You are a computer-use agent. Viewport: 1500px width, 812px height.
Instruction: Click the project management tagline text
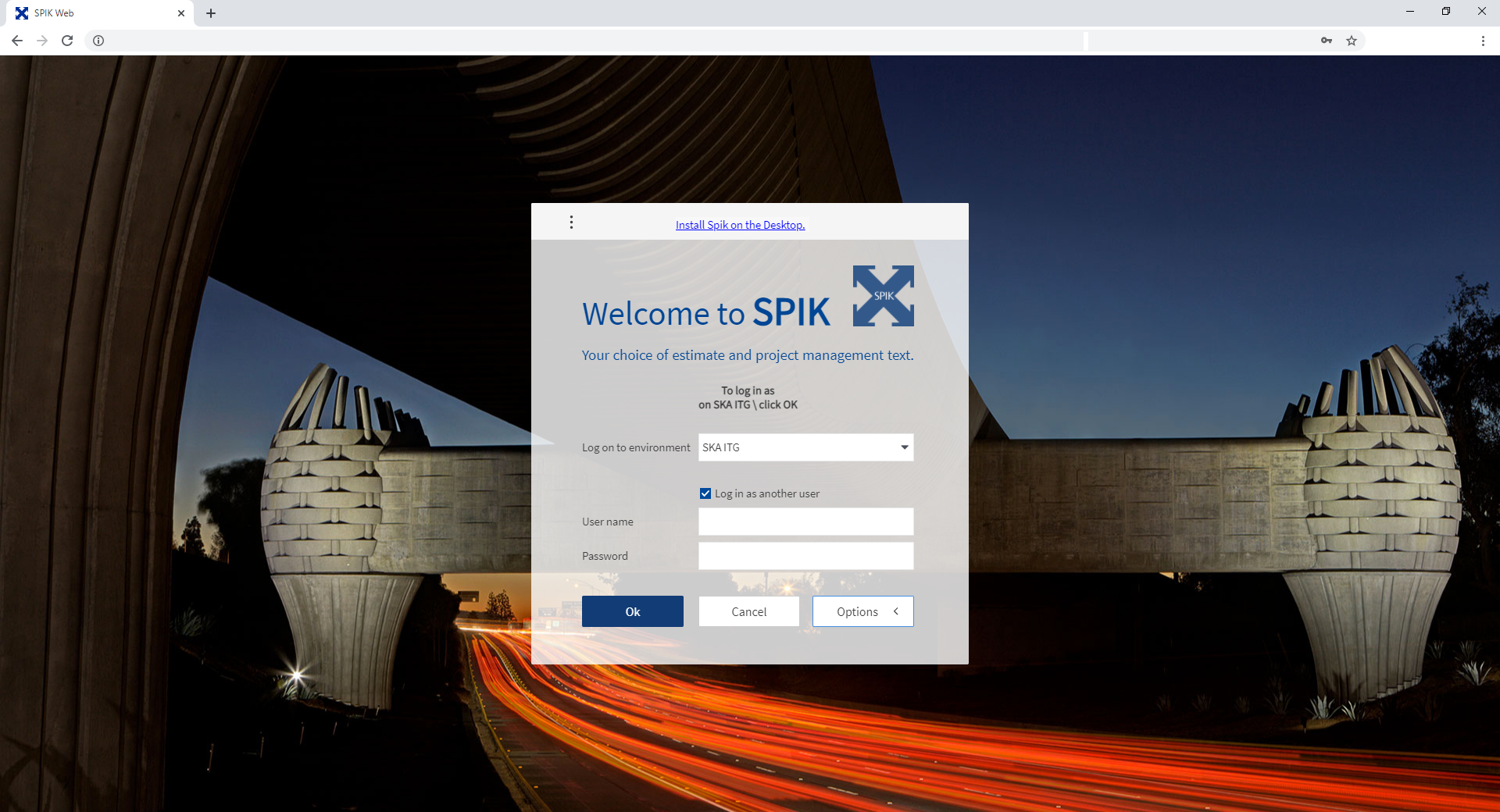tap(748, 355)
